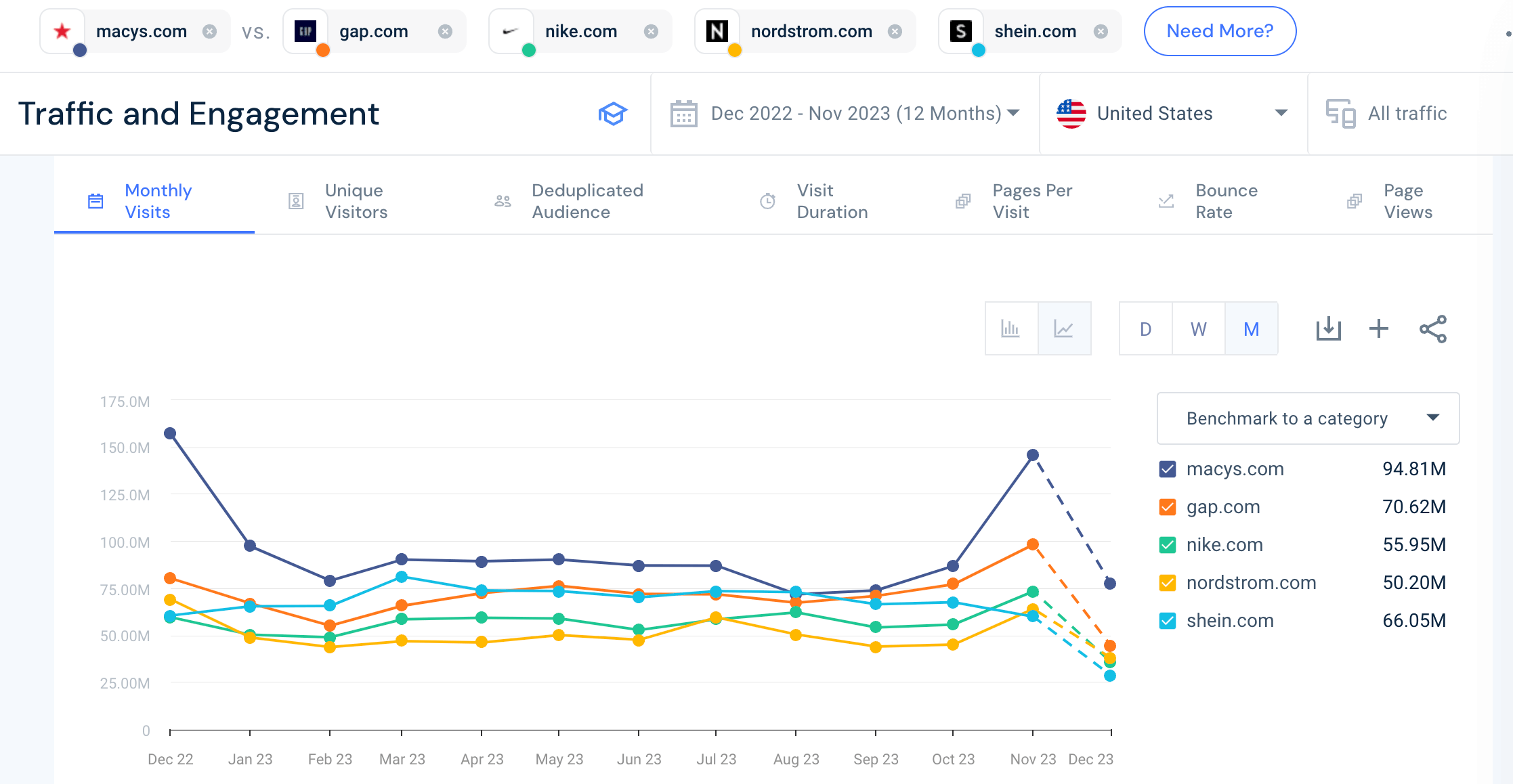Click the devices icon beside All traffic
This screenshot has height=784, width=1513.
(x=1341, y=114)
